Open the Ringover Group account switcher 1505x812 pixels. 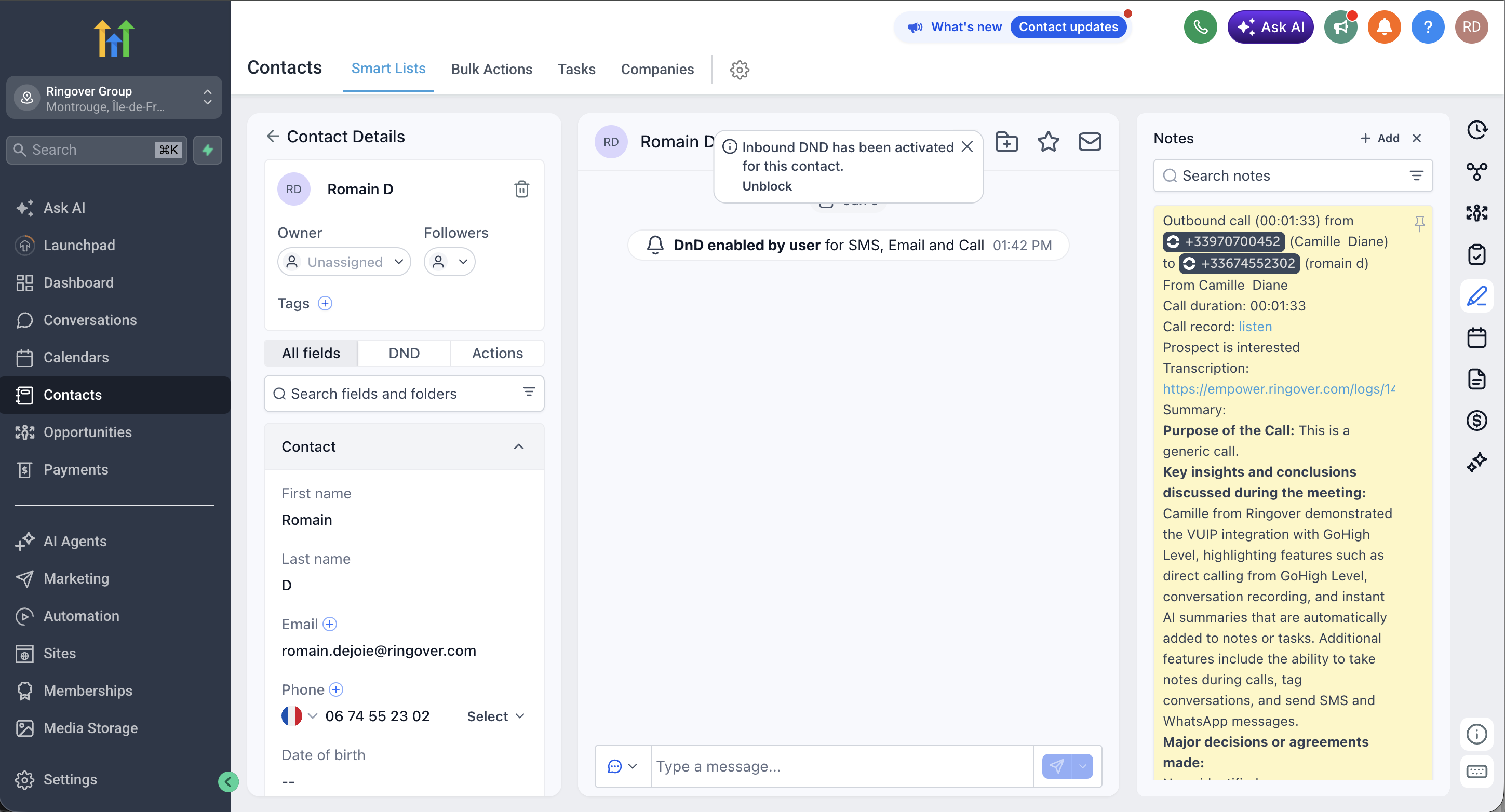114,98
